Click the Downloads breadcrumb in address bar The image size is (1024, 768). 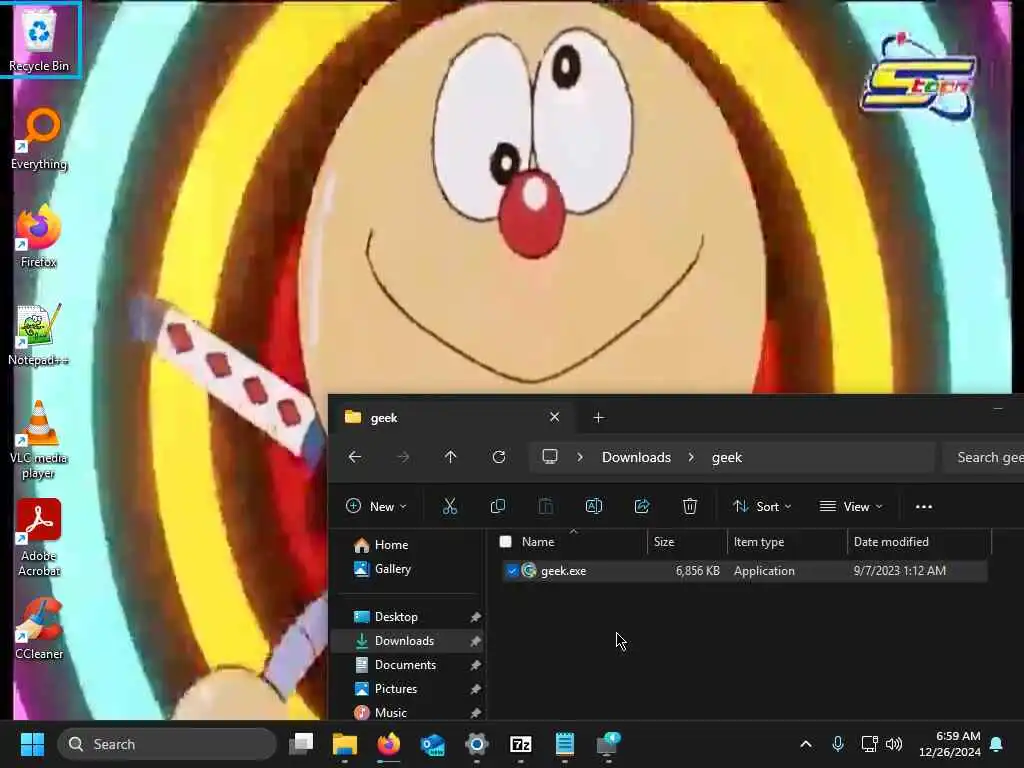click(x=636, y=457)
